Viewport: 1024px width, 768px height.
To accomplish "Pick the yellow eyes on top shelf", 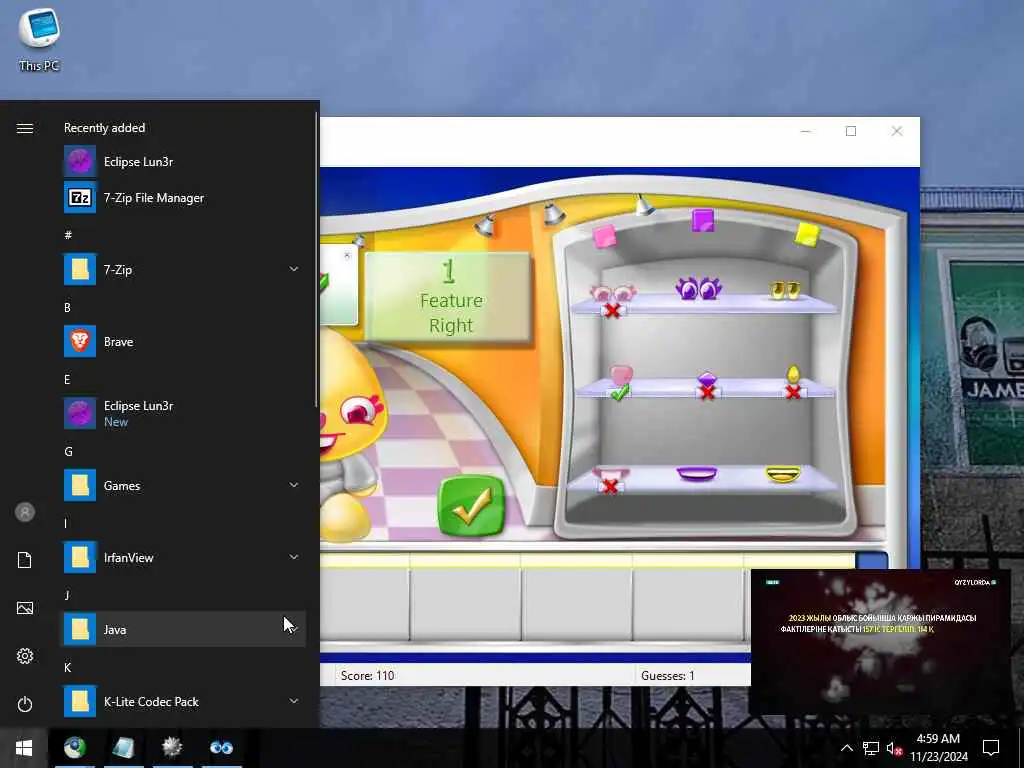I will [784, 290].
